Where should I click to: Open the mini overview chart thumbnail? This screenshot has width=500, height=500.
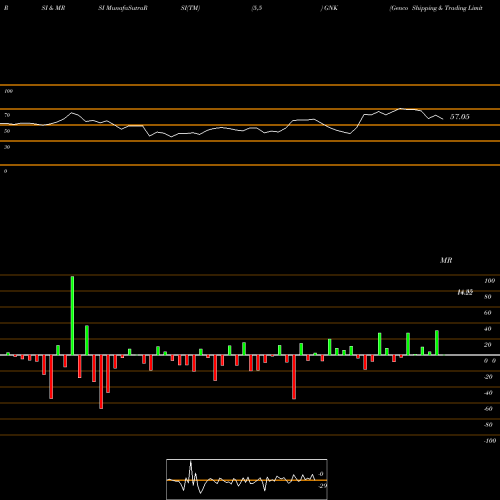click(x=247, y=479)
